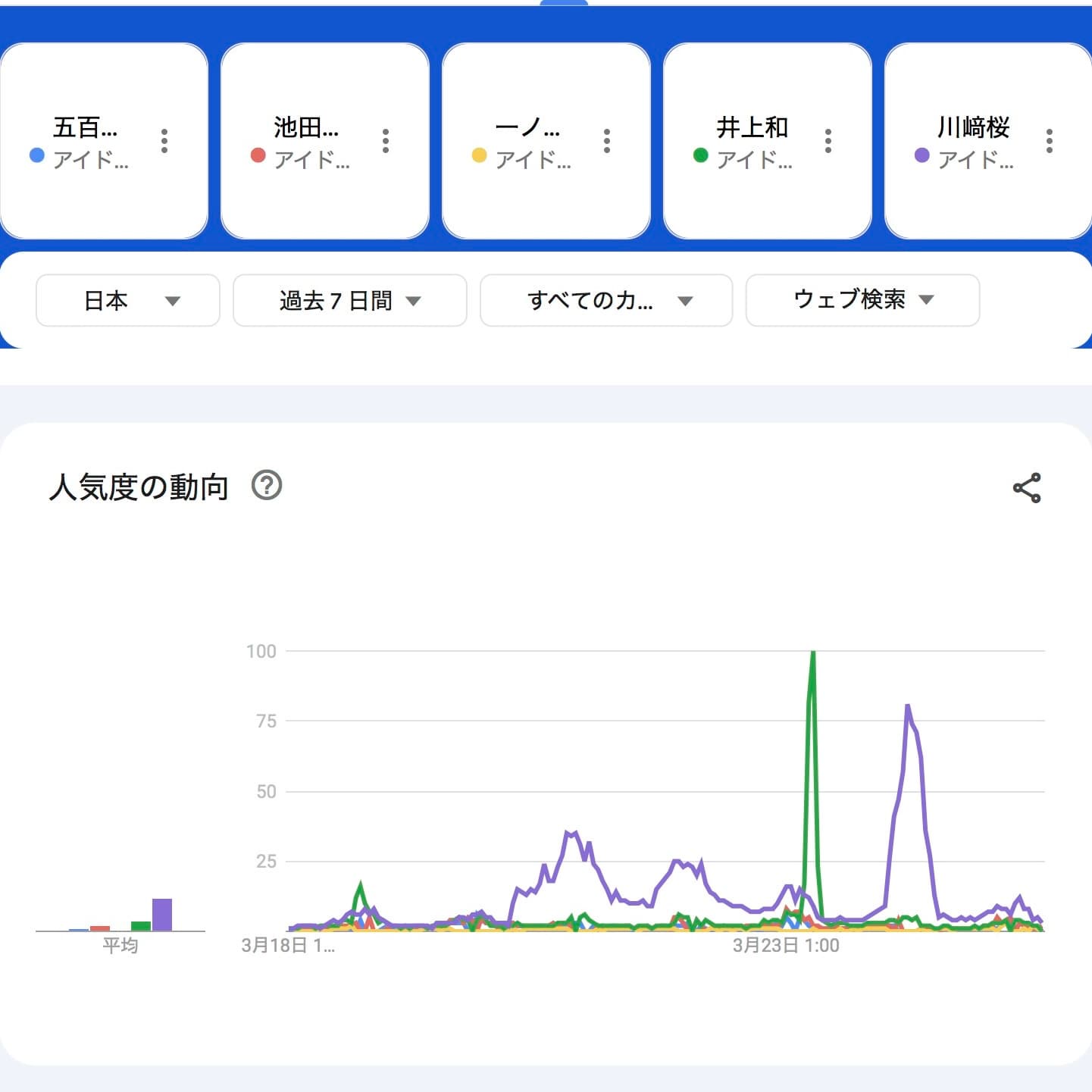Click the 池田… search term name
Image resolution: width=1092 pixels, height=1092 pixels.
[x=306, y=127]
